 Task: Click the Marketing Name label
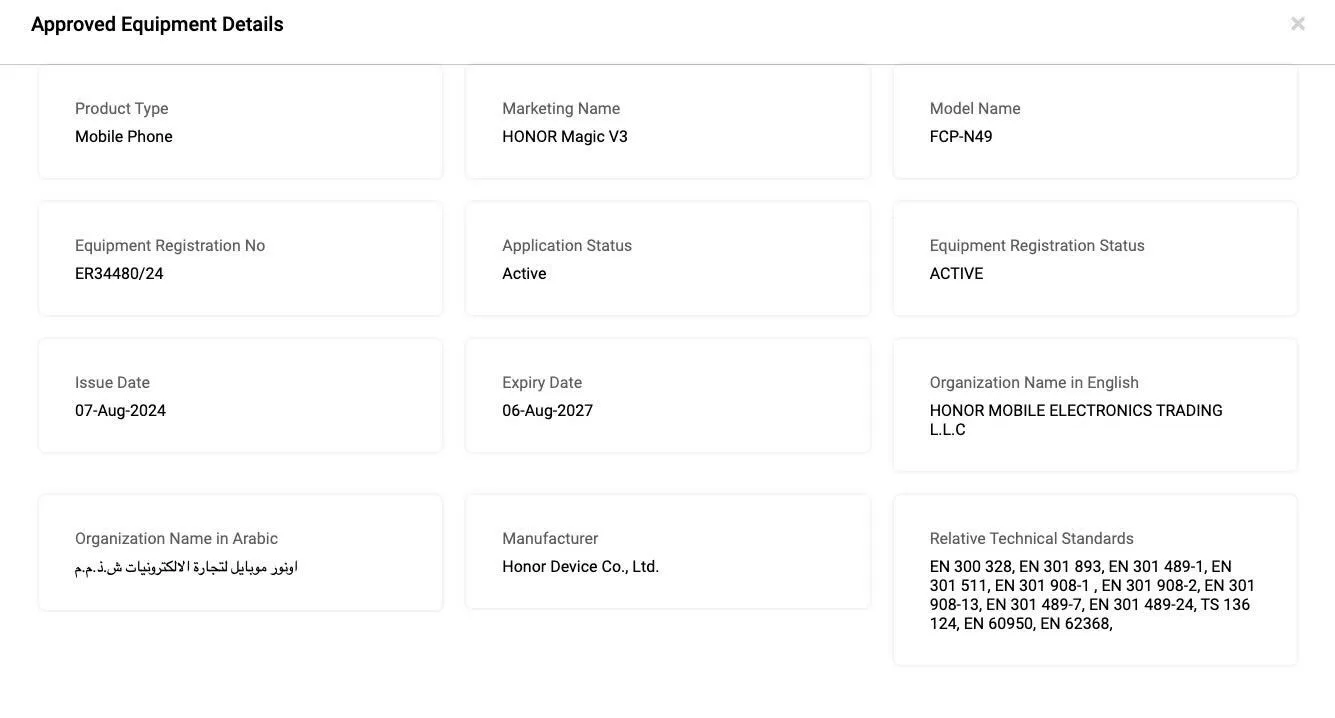coord(561,109)
